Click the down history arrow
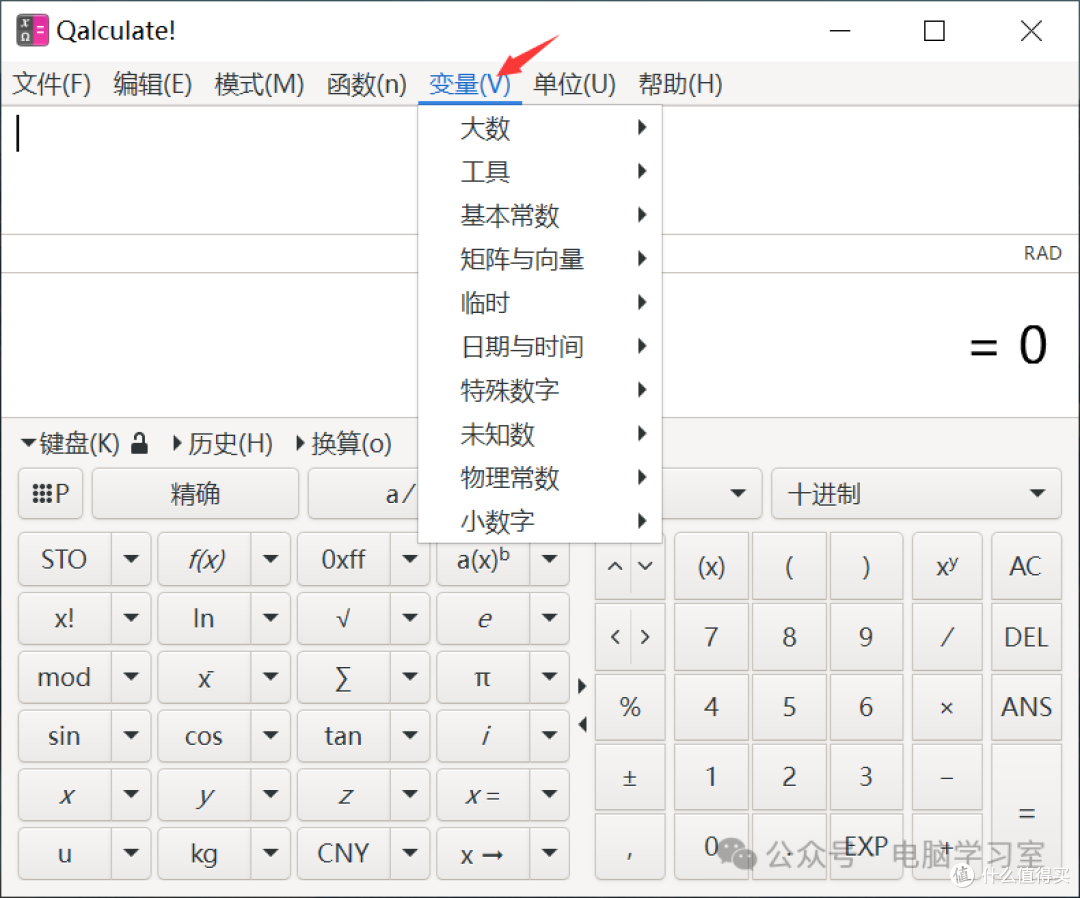 (646, 566)
